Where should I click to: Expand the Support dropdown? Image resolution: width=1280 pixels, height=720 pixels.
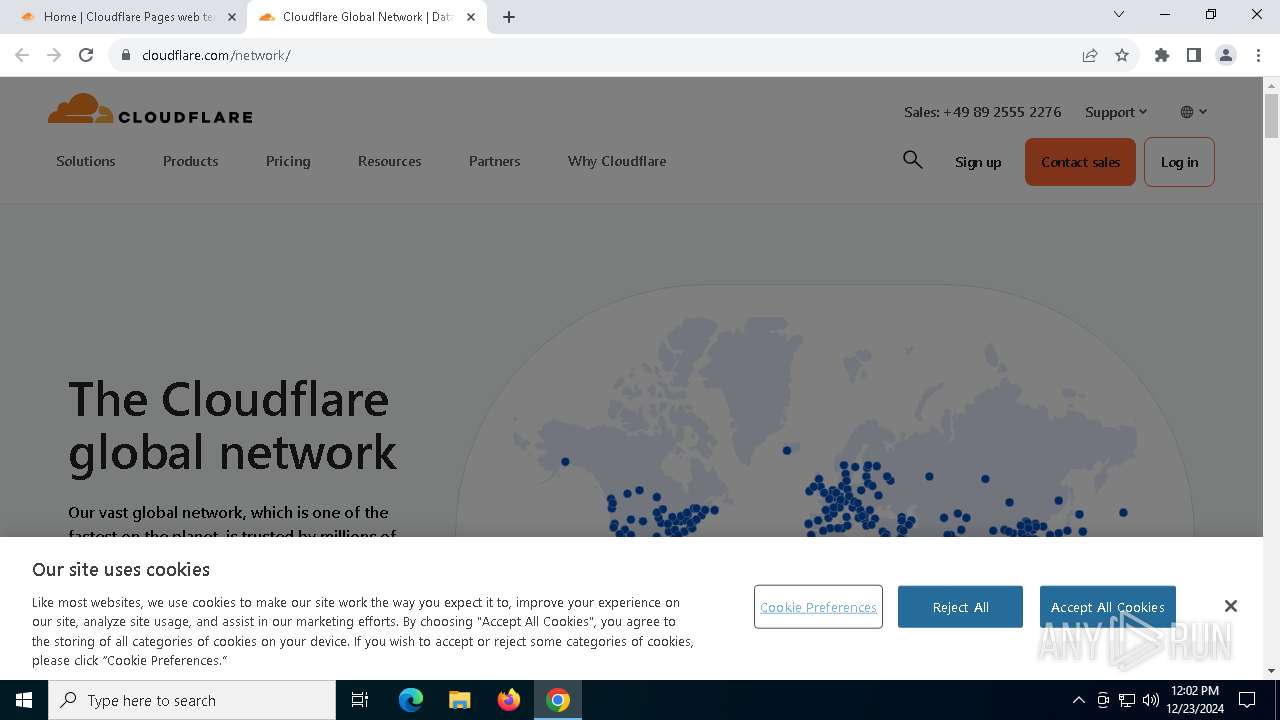1116,112
